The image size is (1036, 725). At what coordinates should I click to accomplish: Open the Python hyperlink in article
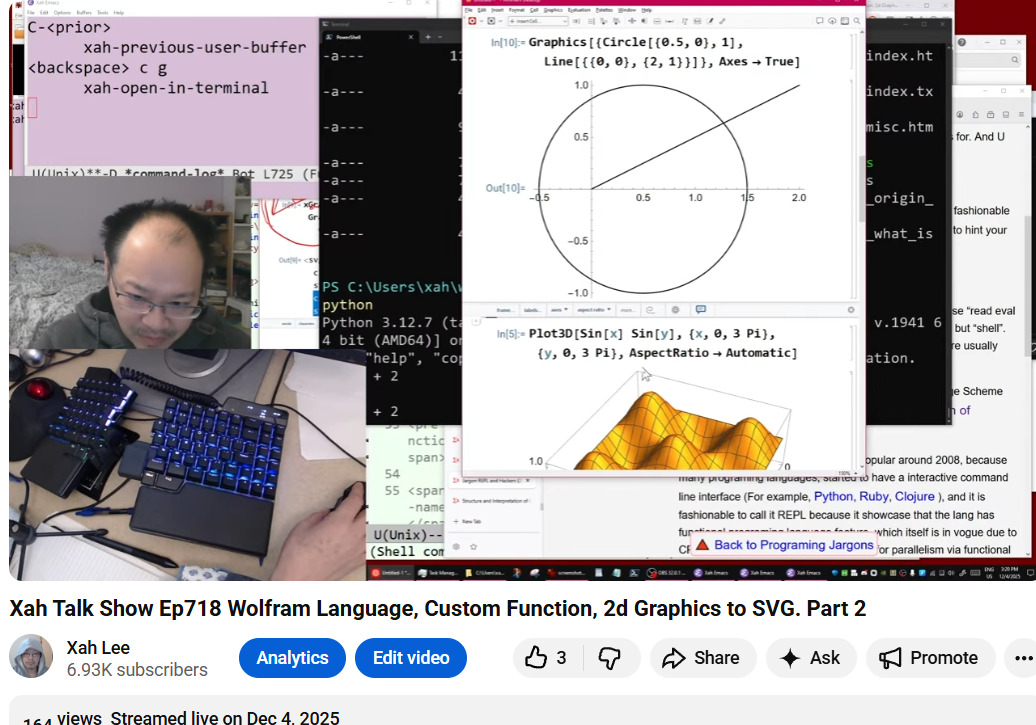(x=833, y=496)
